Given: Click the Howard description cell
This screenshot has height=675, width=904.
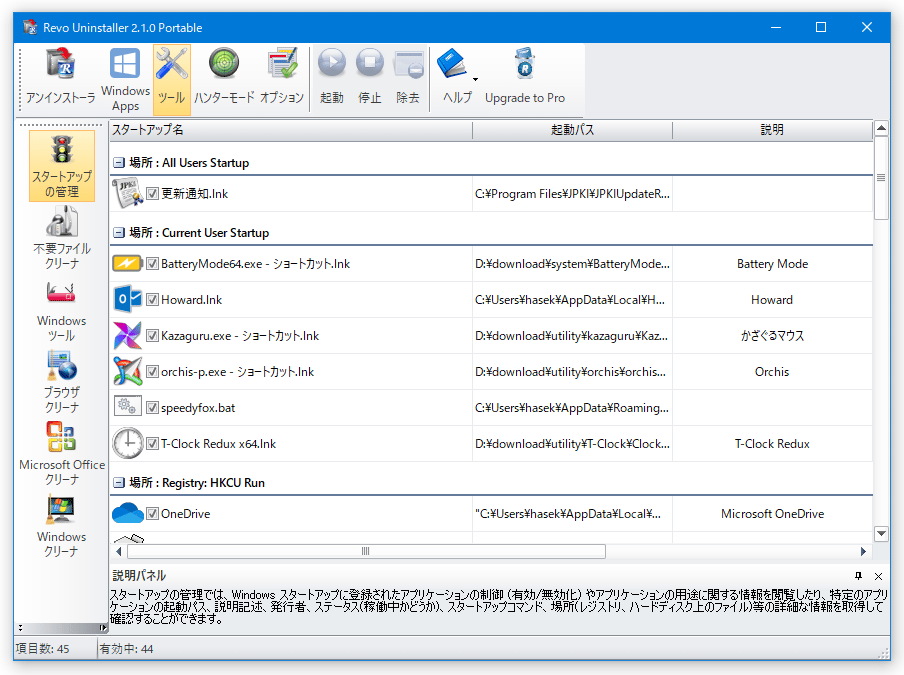Looking at the screenshot, I should [772, 300].
